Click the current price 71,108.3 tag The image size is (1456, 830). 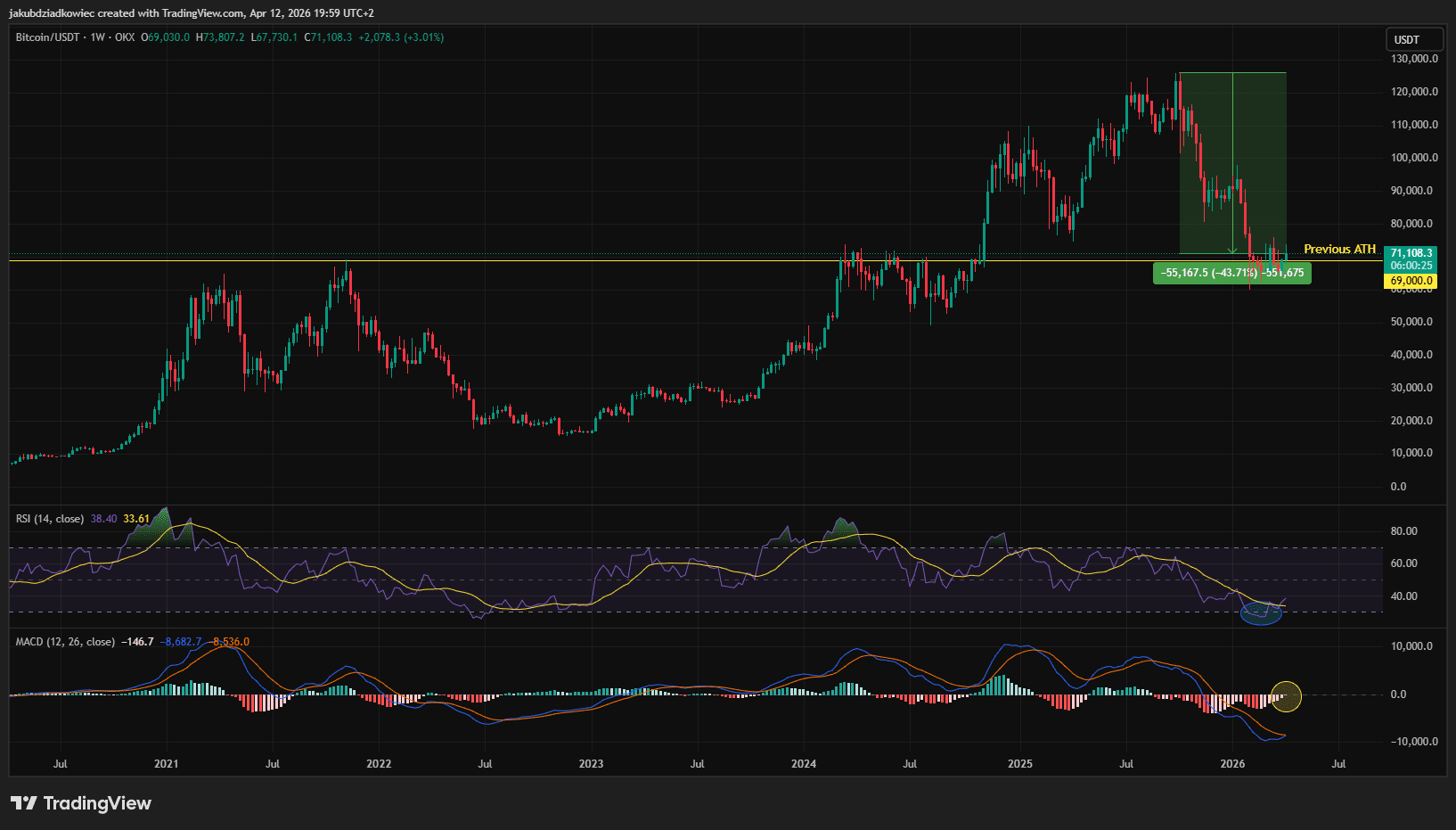(1411, 253)
